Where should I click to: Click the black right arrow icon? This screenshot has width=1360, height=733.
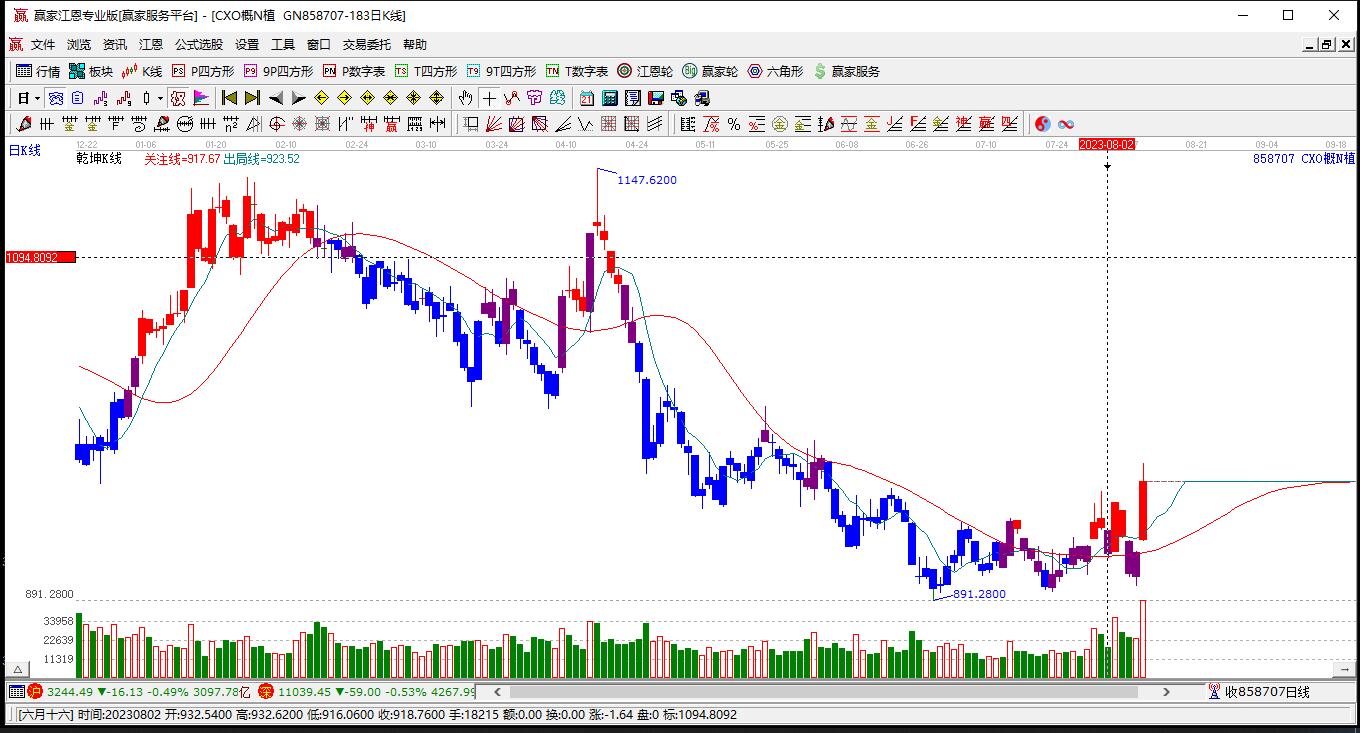tap(298, 98)
